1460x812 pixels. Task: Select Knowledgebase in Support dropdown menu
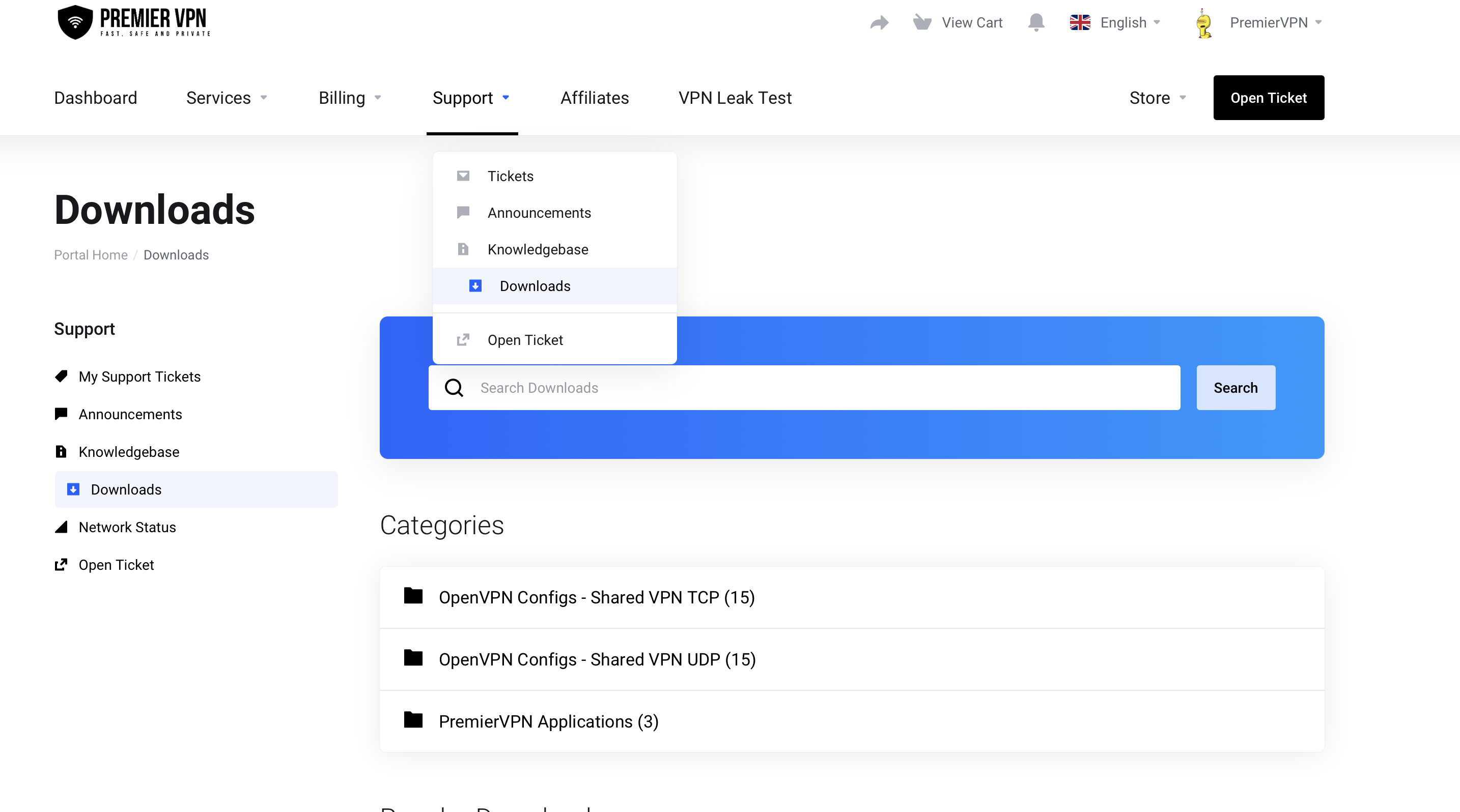[x=537, y=250]
